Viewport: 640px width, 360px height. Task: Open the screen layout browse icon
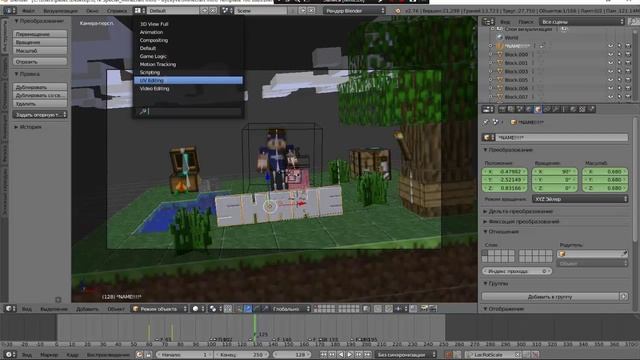(139, 11)
